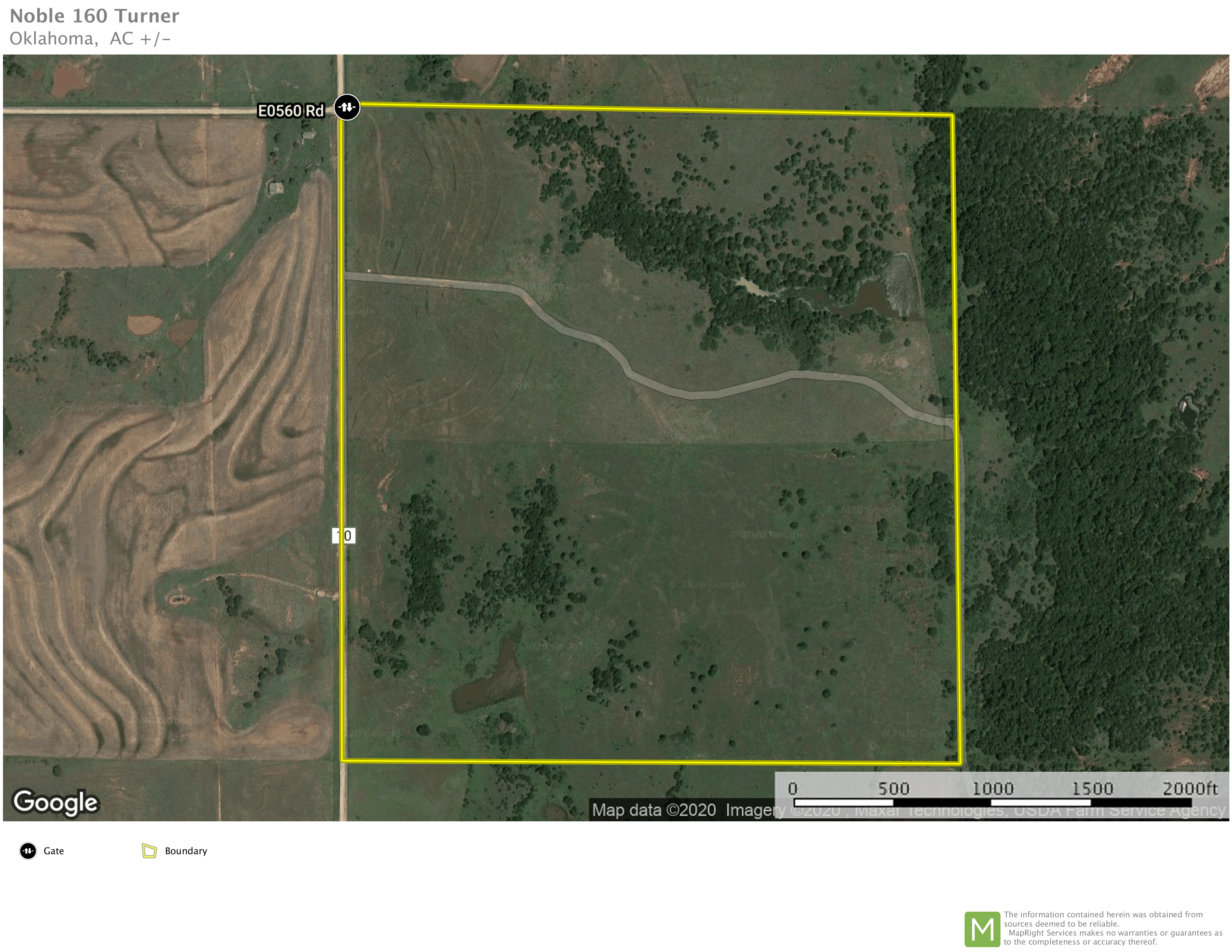Click the Noble 160 Turner title
The width and height of the screenshot is (1232, 952).
pyautogui.click(x=94, y=16)
